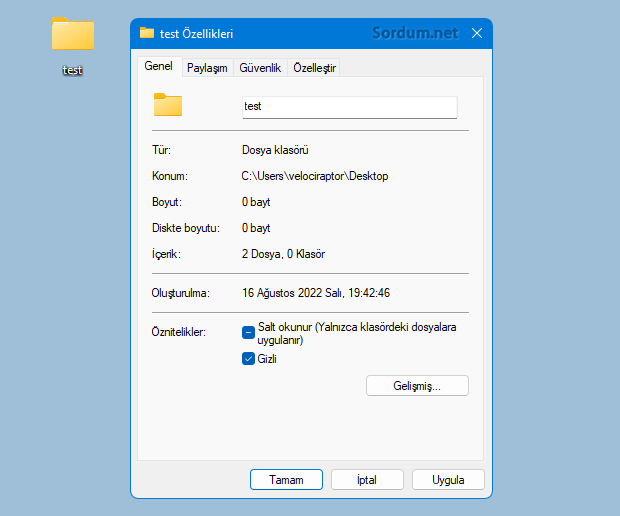Click the folder icon beside the name field
This screenshot has width=620, height=516.
pos(168,105)
